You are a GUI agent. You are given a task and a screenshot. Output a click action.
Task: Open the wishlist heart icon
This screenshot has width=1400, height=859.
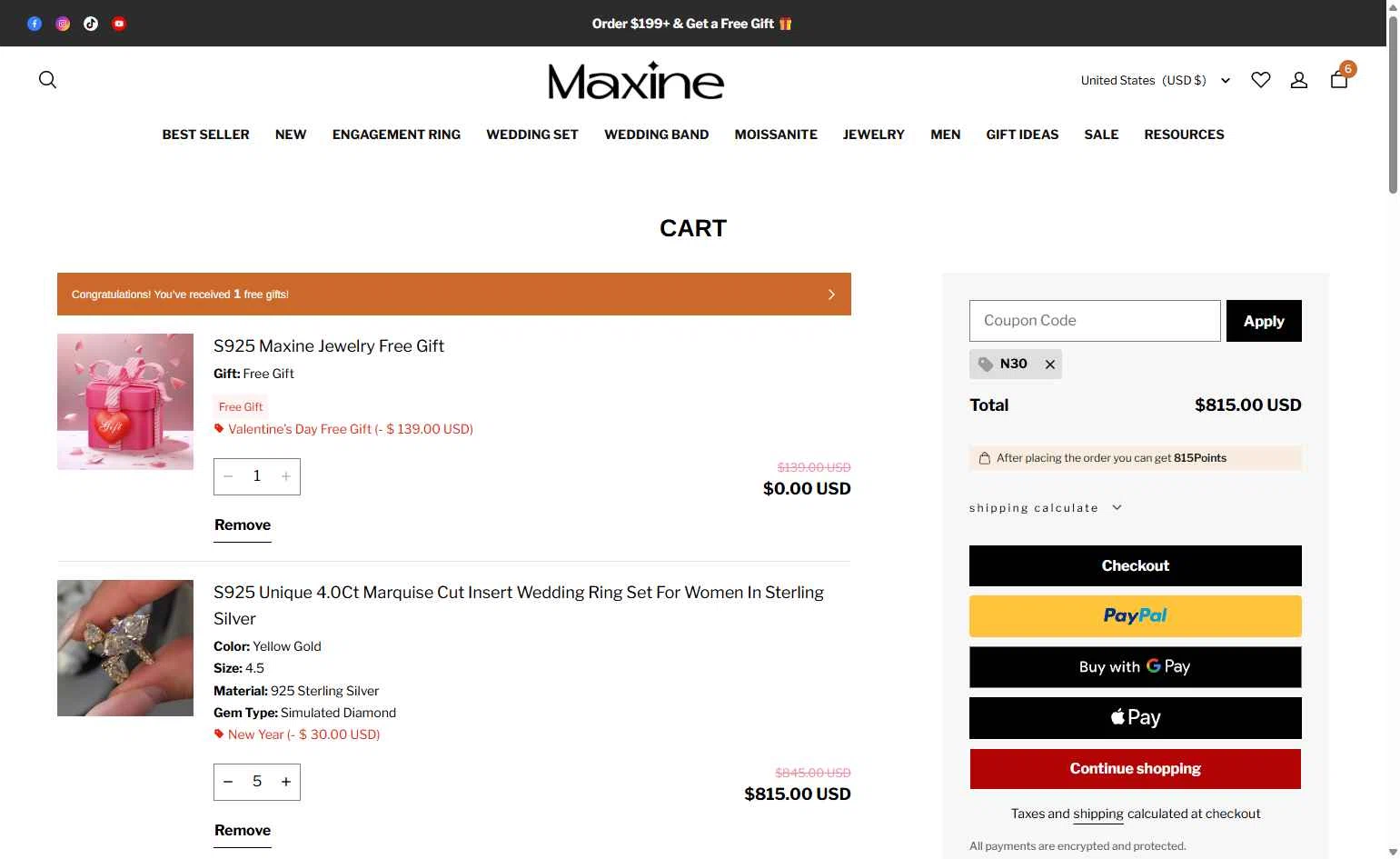(x=1260, y=80)
